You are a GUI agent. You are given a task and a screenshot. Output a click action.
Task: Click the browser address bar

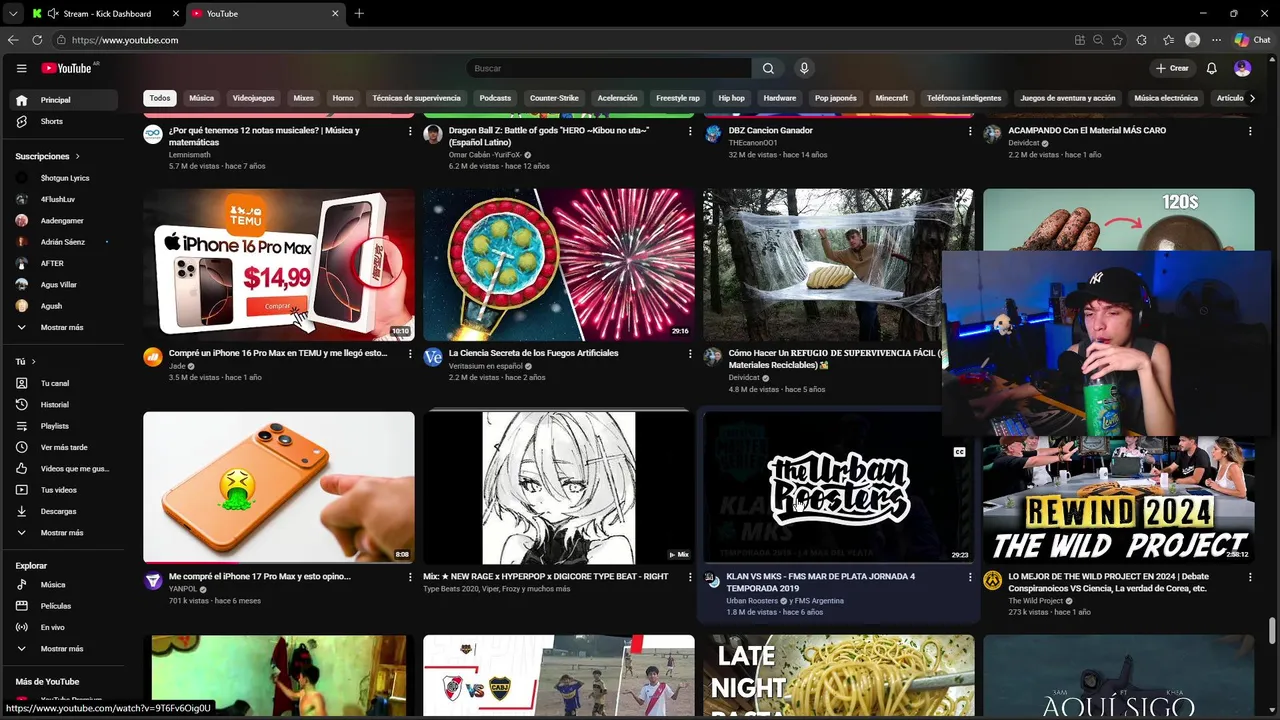coord(560,40)
